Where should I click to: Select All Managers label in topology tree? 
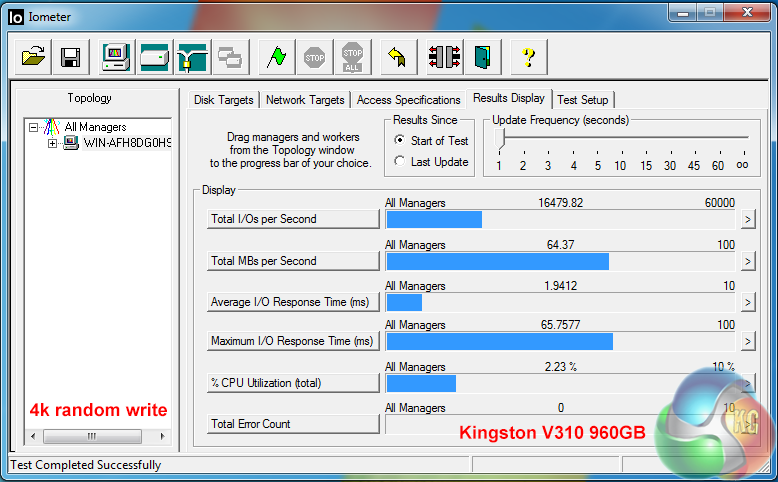point(95,127)
